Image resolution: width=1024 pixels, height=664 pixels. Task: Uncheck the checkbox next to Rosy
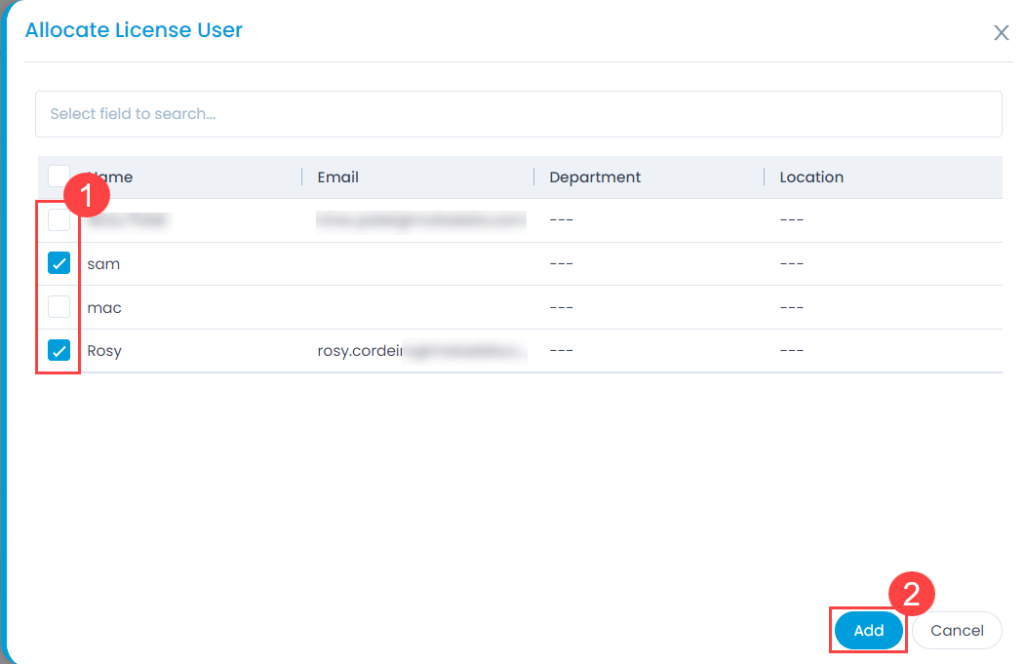point(57,350)
